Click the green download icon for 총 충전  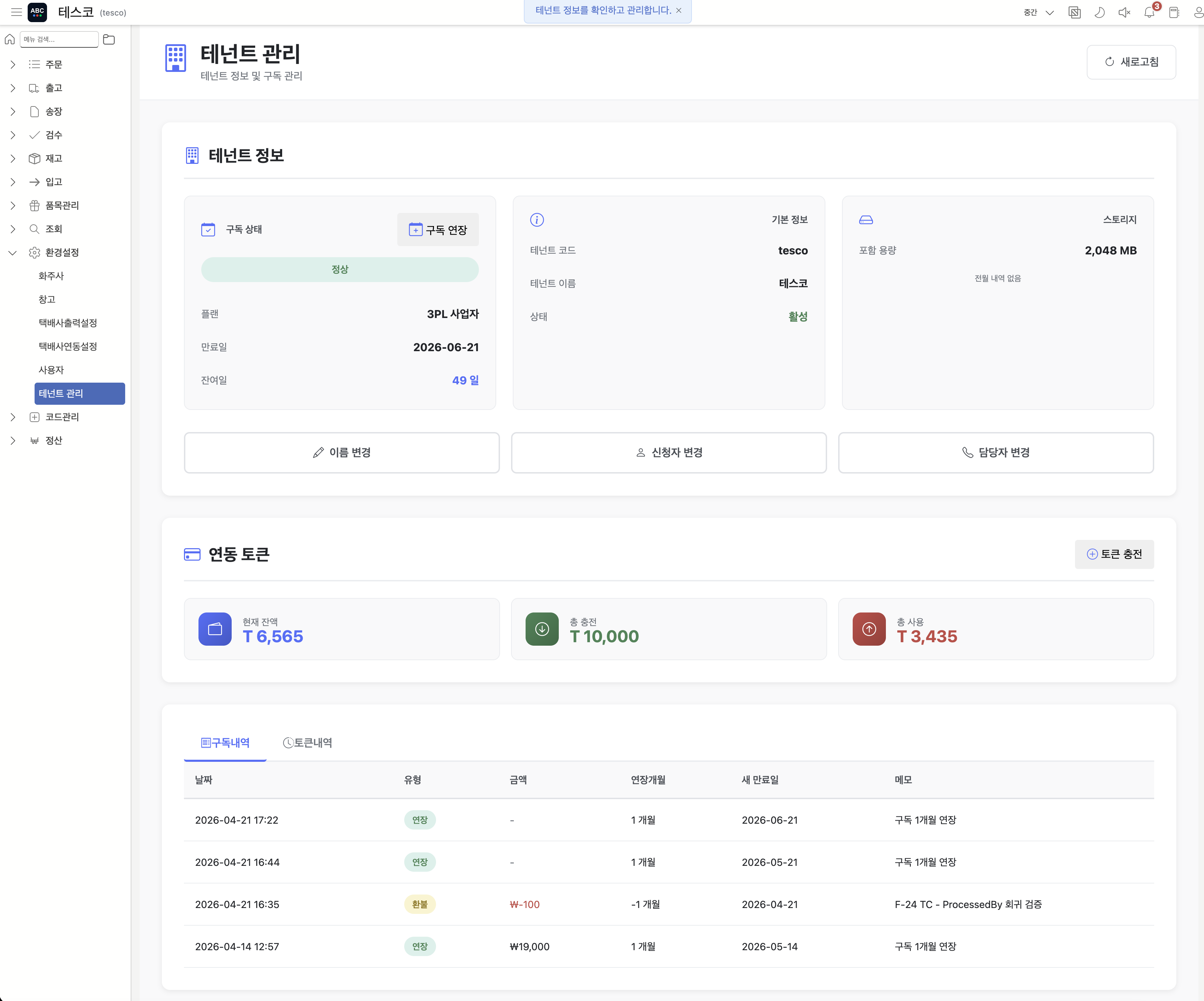tap(542, 629)
